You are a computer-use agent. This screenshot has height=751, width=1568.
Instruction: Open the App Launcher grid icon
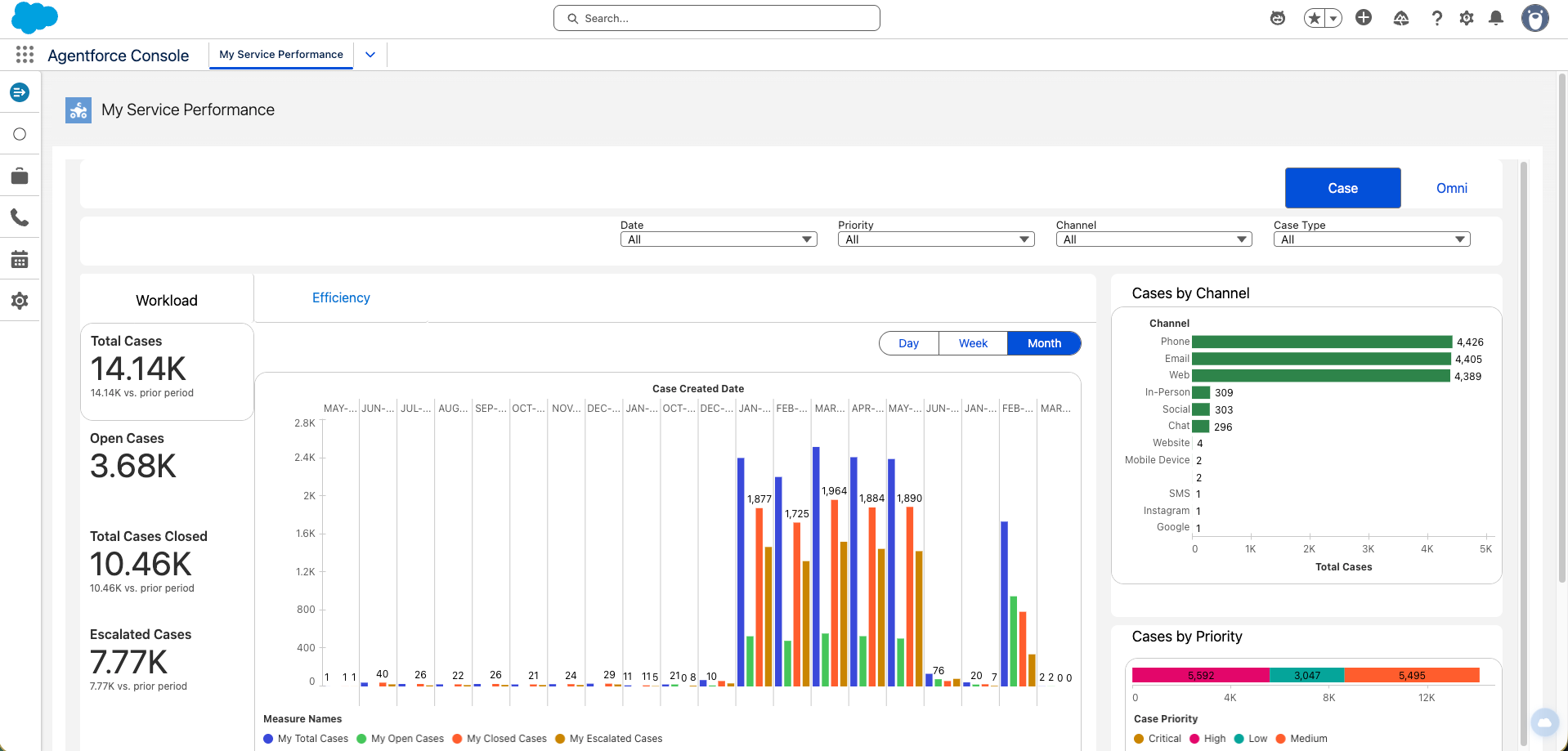pos(25,55)
